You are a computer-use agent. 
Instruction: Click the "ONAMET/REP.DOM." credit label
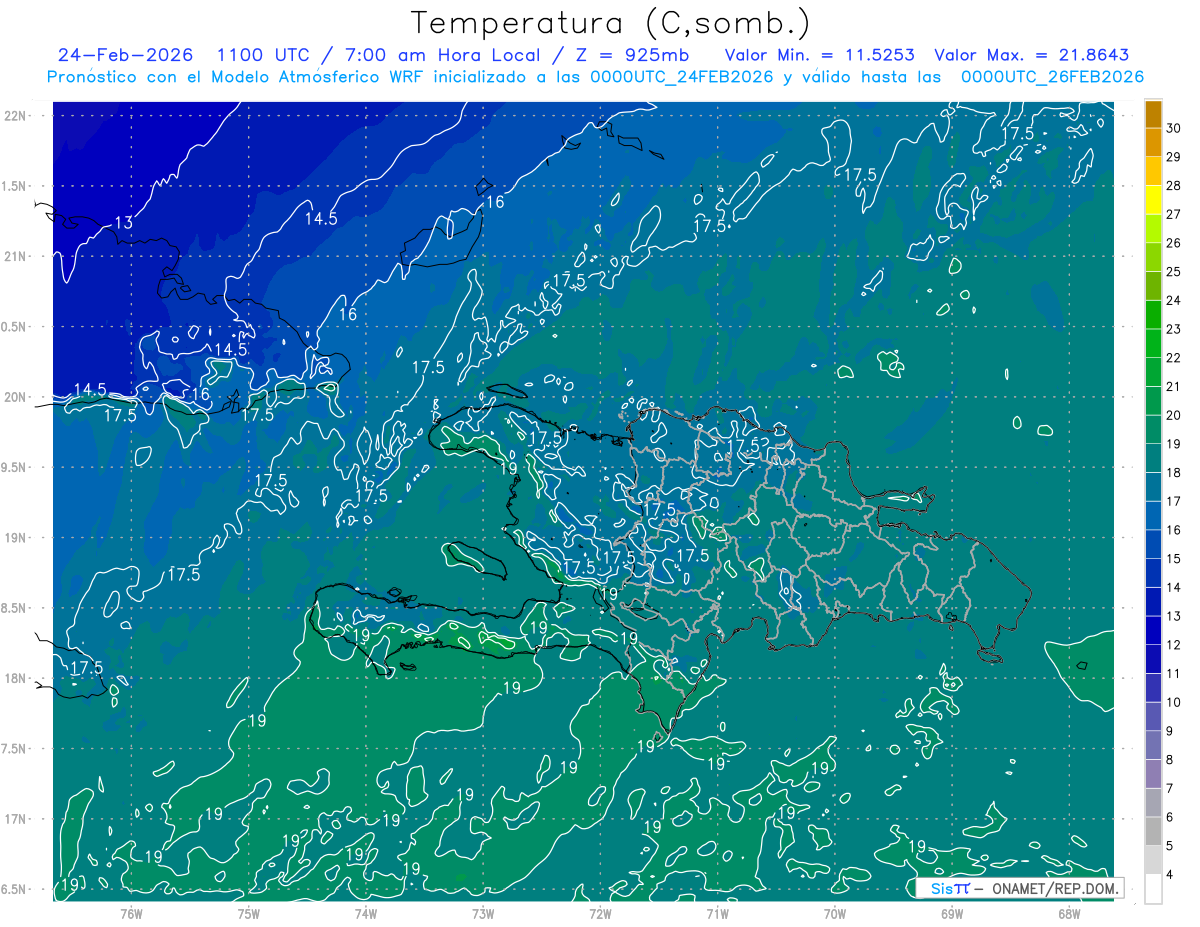(1054, 888)
